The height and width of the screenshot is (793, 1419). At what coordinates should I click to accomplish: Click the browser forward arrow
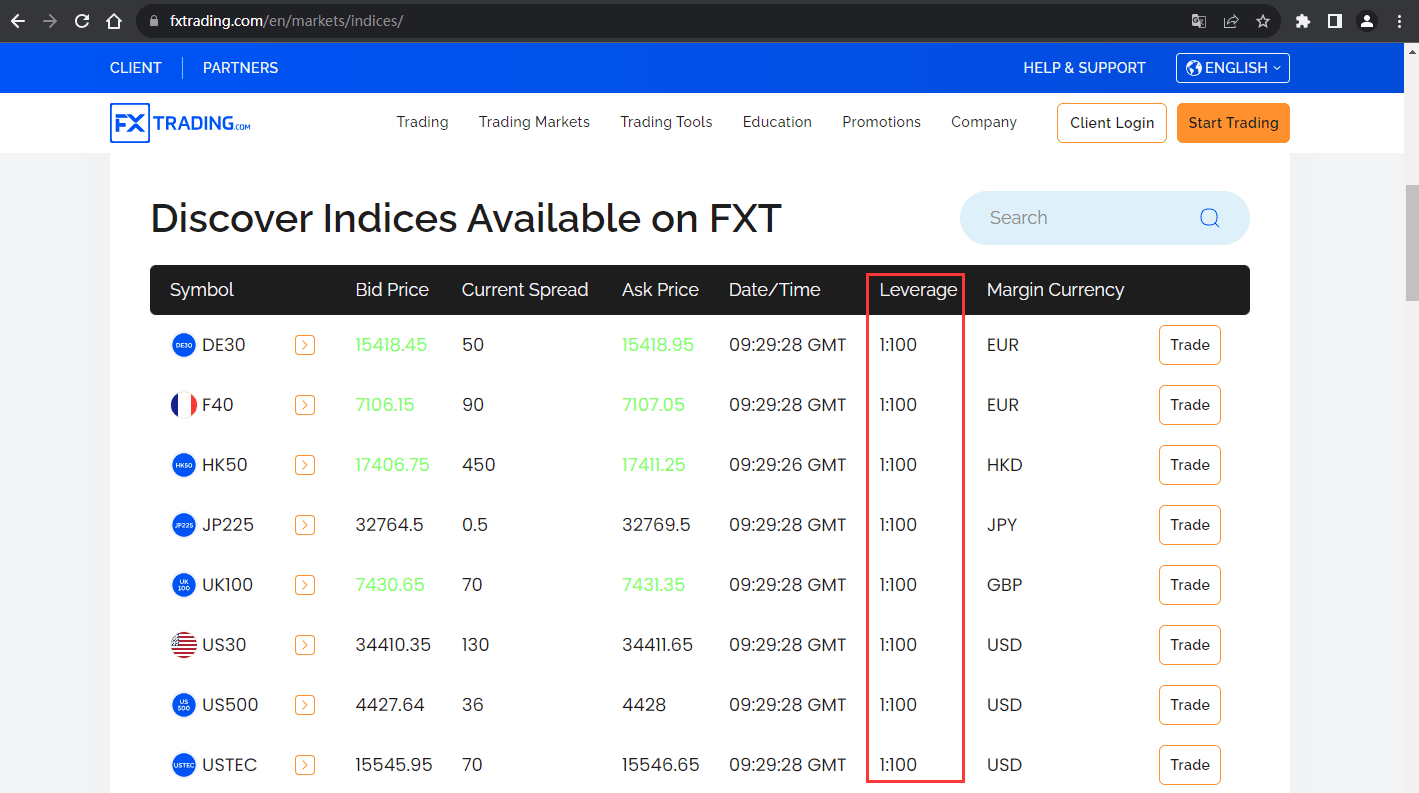coord(50,20)
